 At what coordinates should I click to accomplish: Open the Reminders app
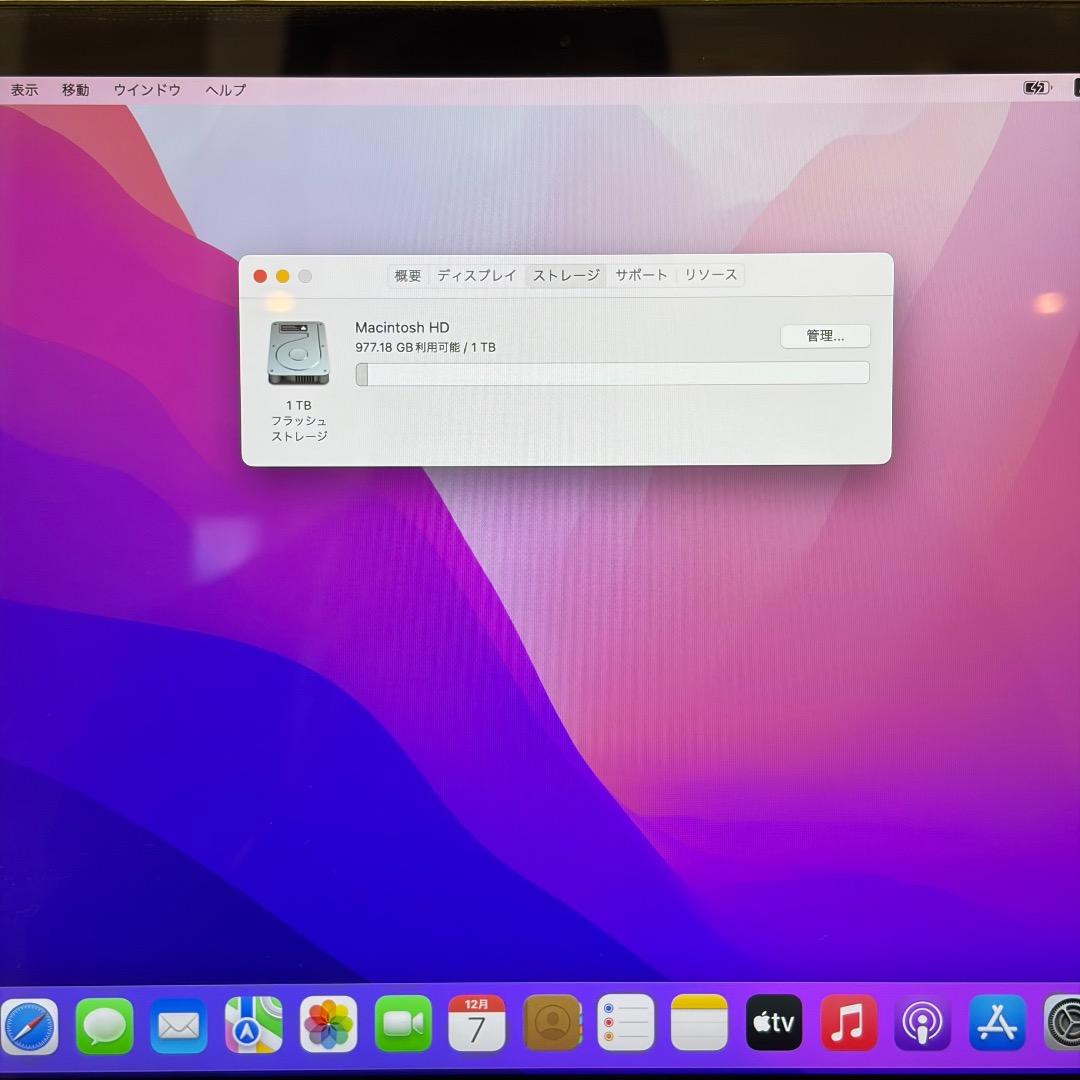pos(626,1024)
